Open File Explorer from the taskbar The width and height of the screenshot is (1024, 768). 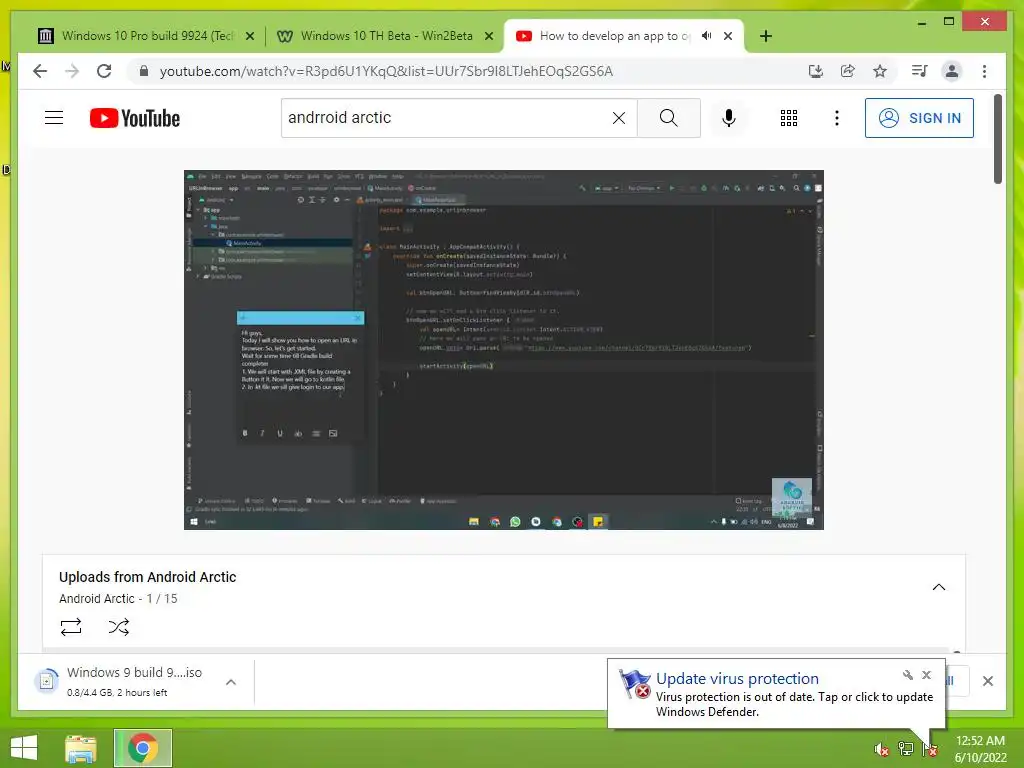81,748
